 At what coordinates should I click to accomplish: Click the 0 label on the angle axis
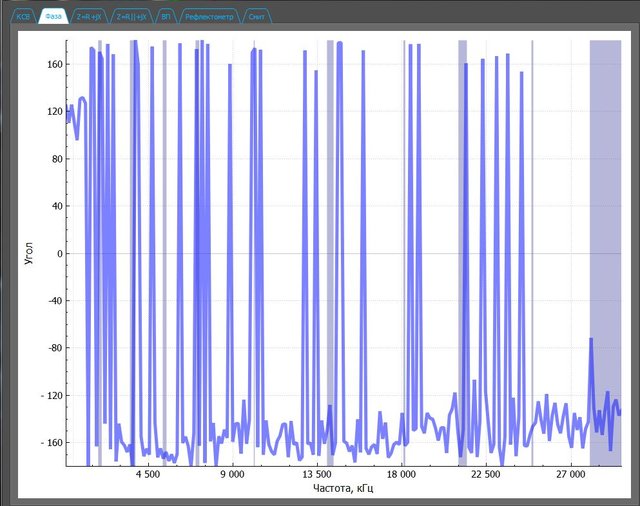click(59, 253)
